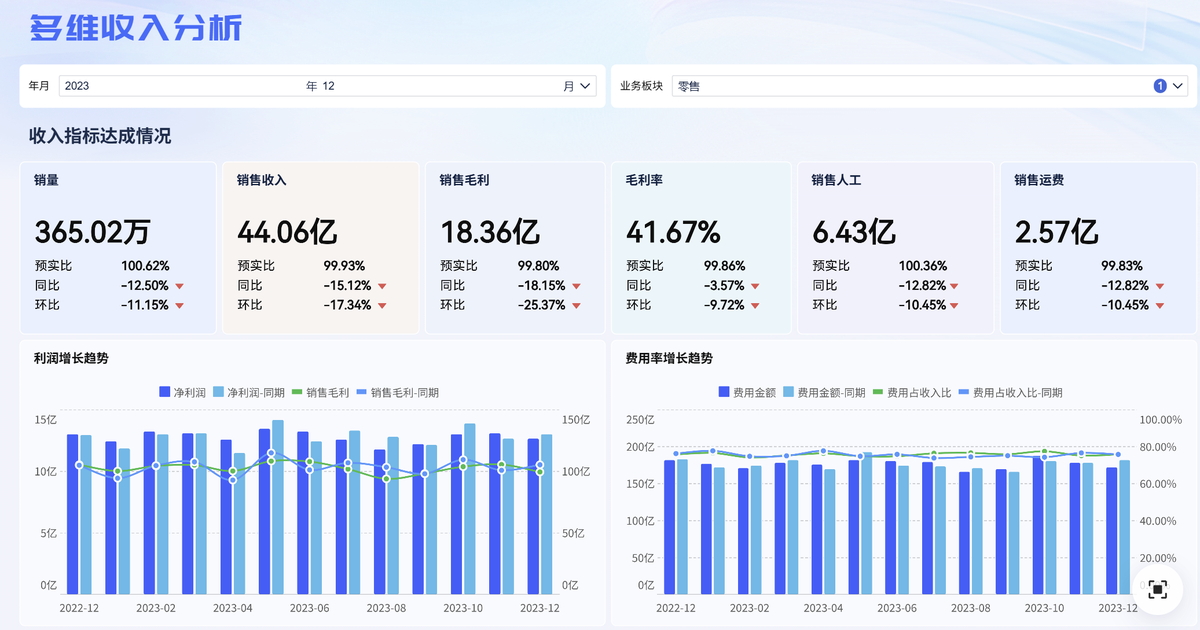Click the 2023-06 axis label in profit chart

tap(309, 607)
